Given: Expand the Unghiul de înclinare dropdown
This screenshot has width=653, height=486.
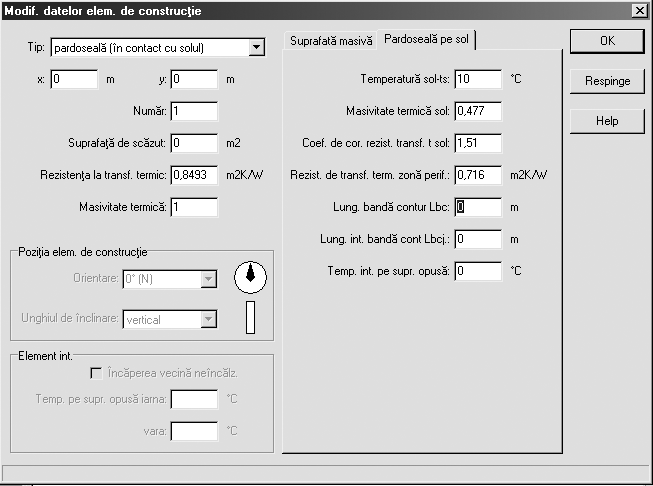Looking at the screenshot, I should click(x=208, y=319).
